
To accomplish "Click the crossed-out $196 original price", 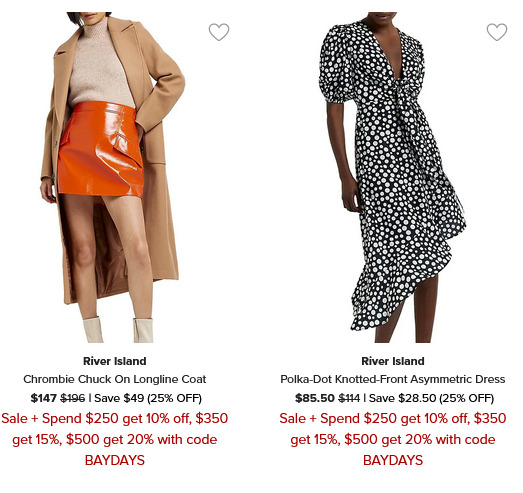I will coord(72,398).
